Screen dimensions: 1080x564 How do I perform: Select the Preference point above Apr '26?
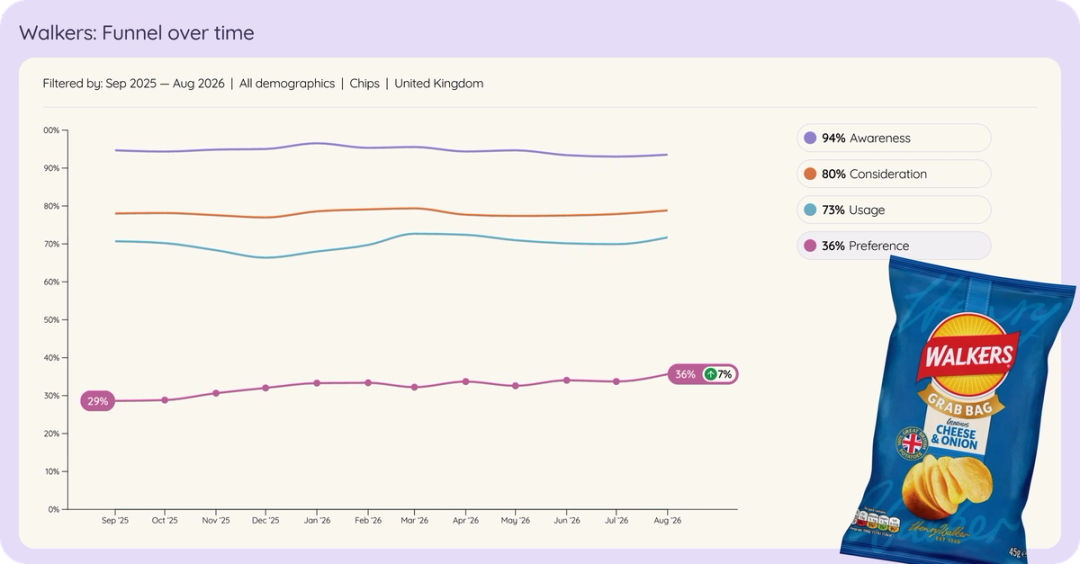(466, 382)
